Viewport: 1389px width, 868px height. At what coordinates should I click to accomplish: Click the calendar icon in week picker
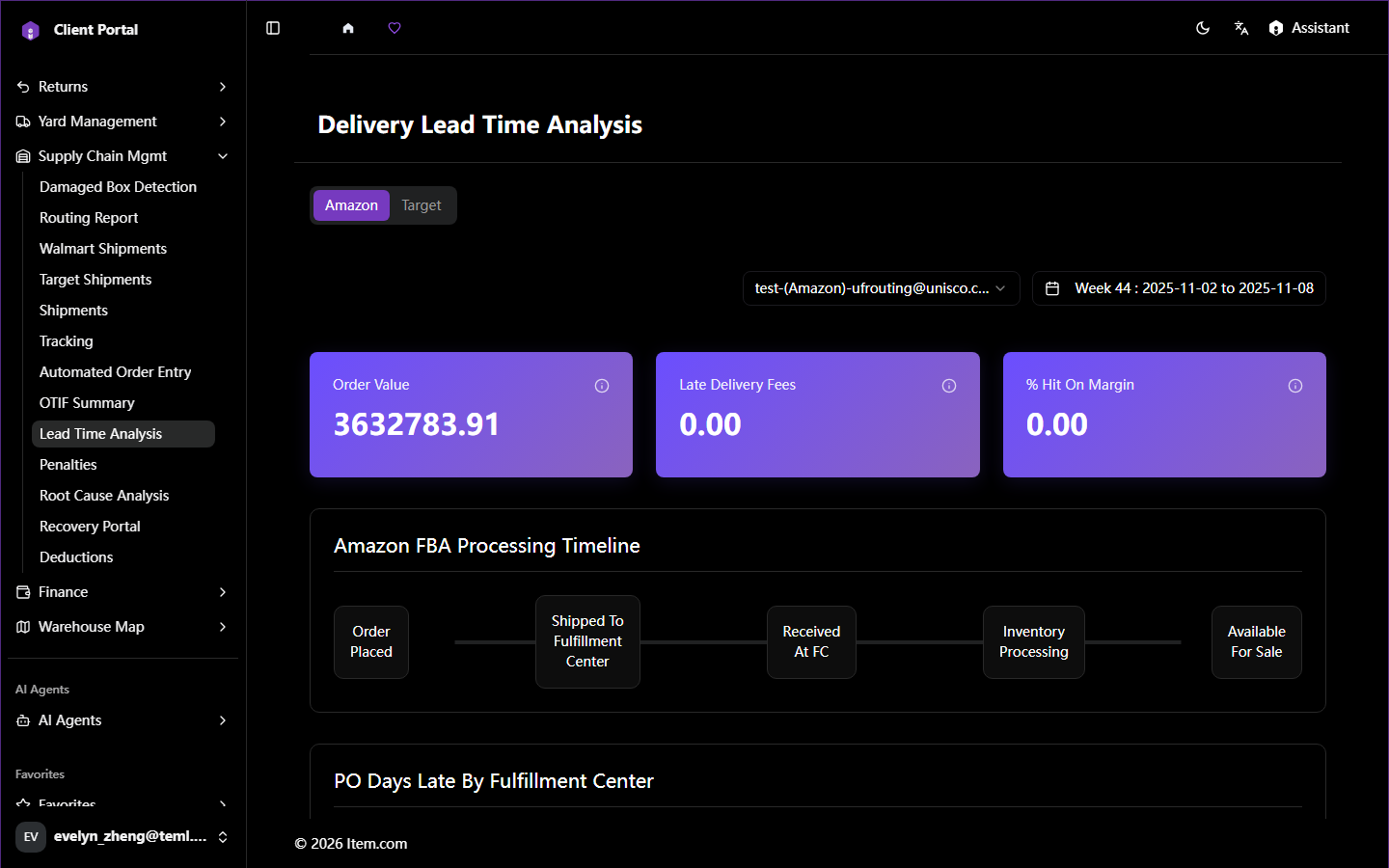coord(1052,288)
